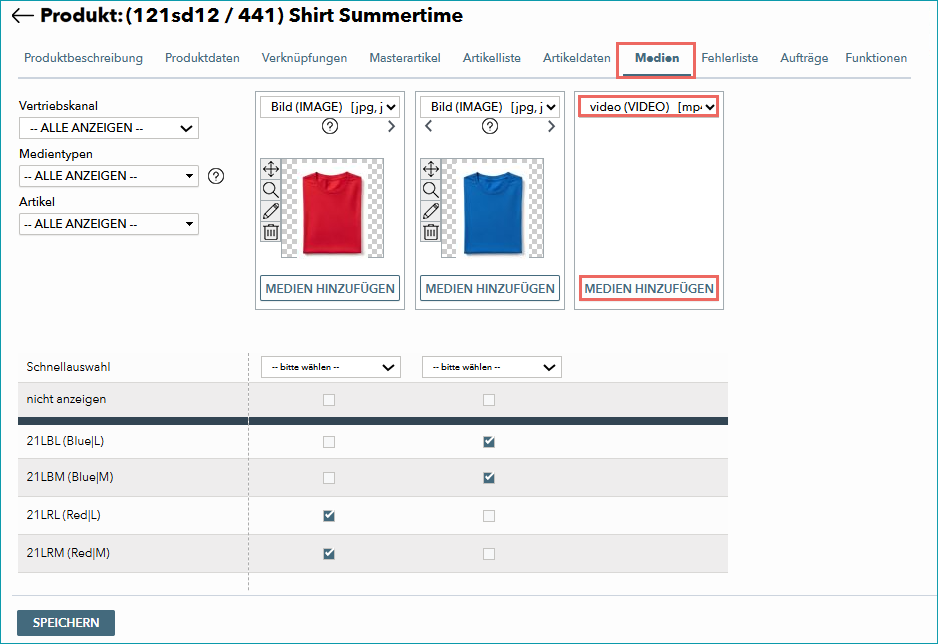Switch to the Produktbeschreibung tab
The image size is (938, 644).
click(83, 58)
